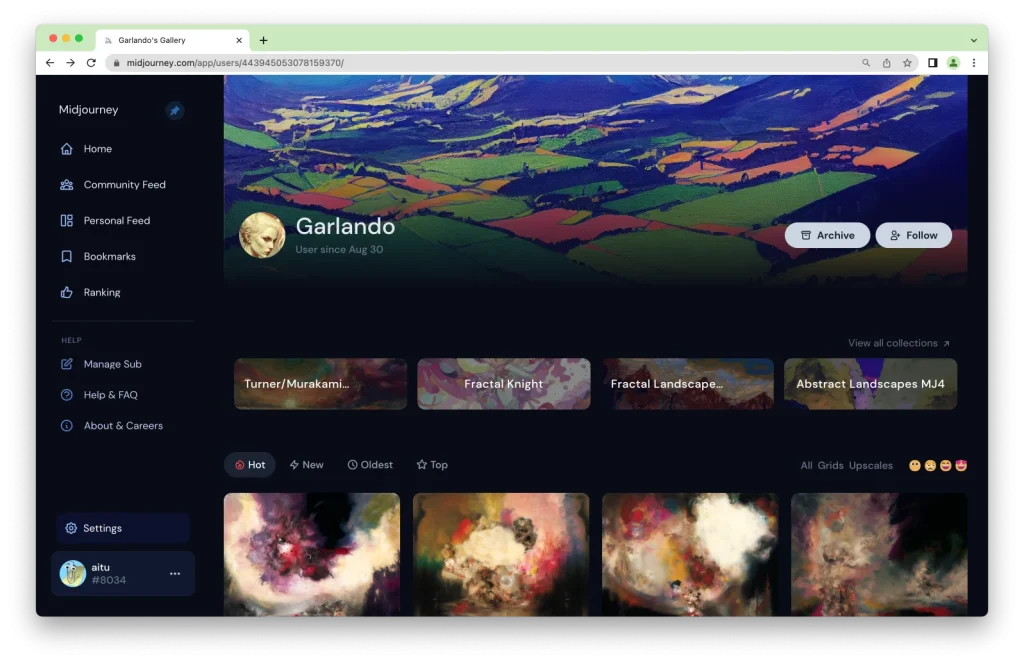Follow the user Garlando

(913, 235)
